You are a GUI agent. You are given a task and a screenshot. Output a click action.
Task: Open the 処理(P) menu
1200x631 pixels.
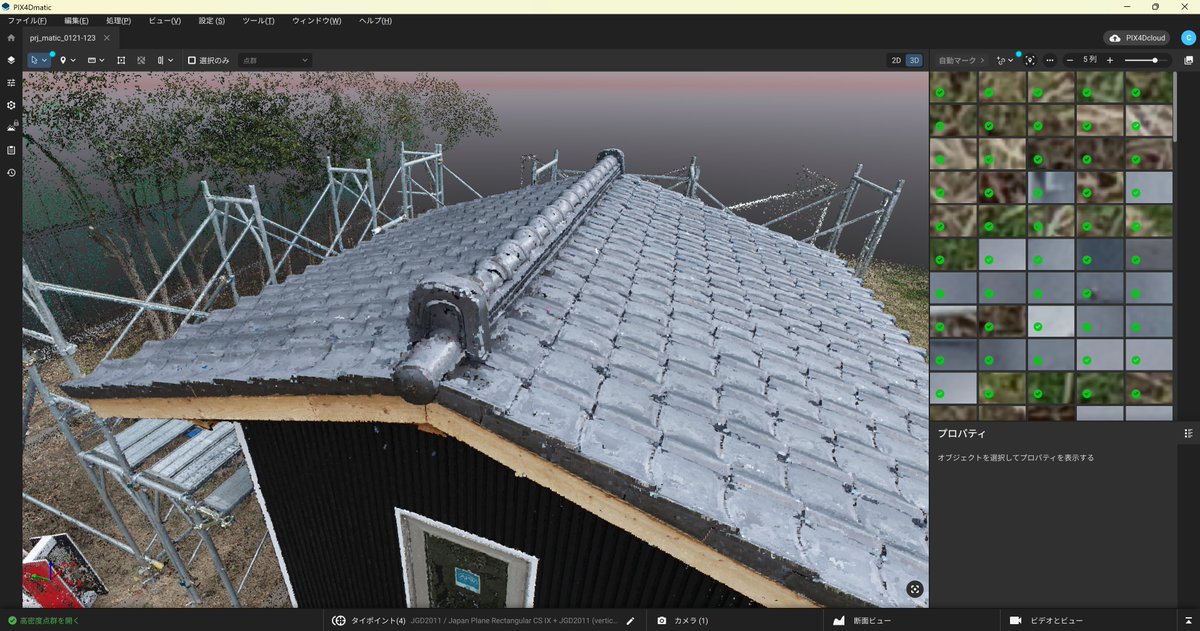click(118, 21)
